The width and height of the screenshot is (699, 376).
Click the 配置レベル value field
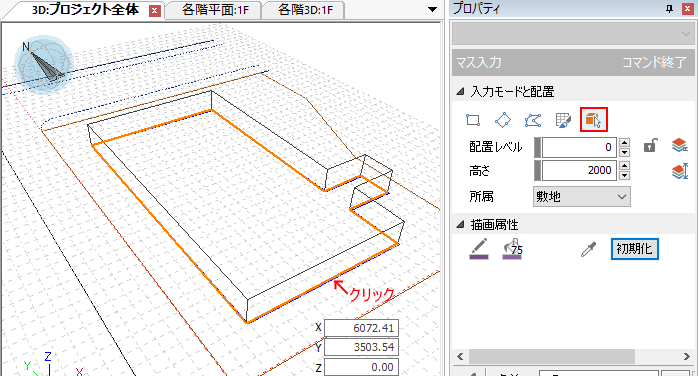pyautogui.click(x=579, y=147)
